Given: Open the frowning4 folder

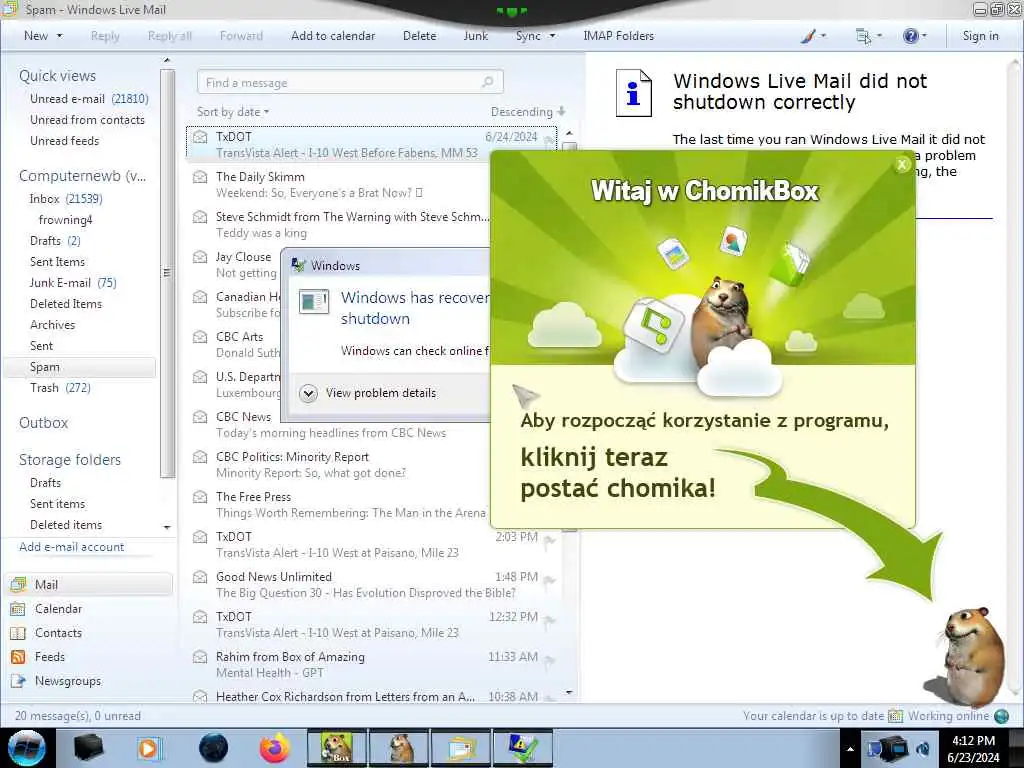Looking at the screenshot, I should pyautogui.click(x=65, y=220).
